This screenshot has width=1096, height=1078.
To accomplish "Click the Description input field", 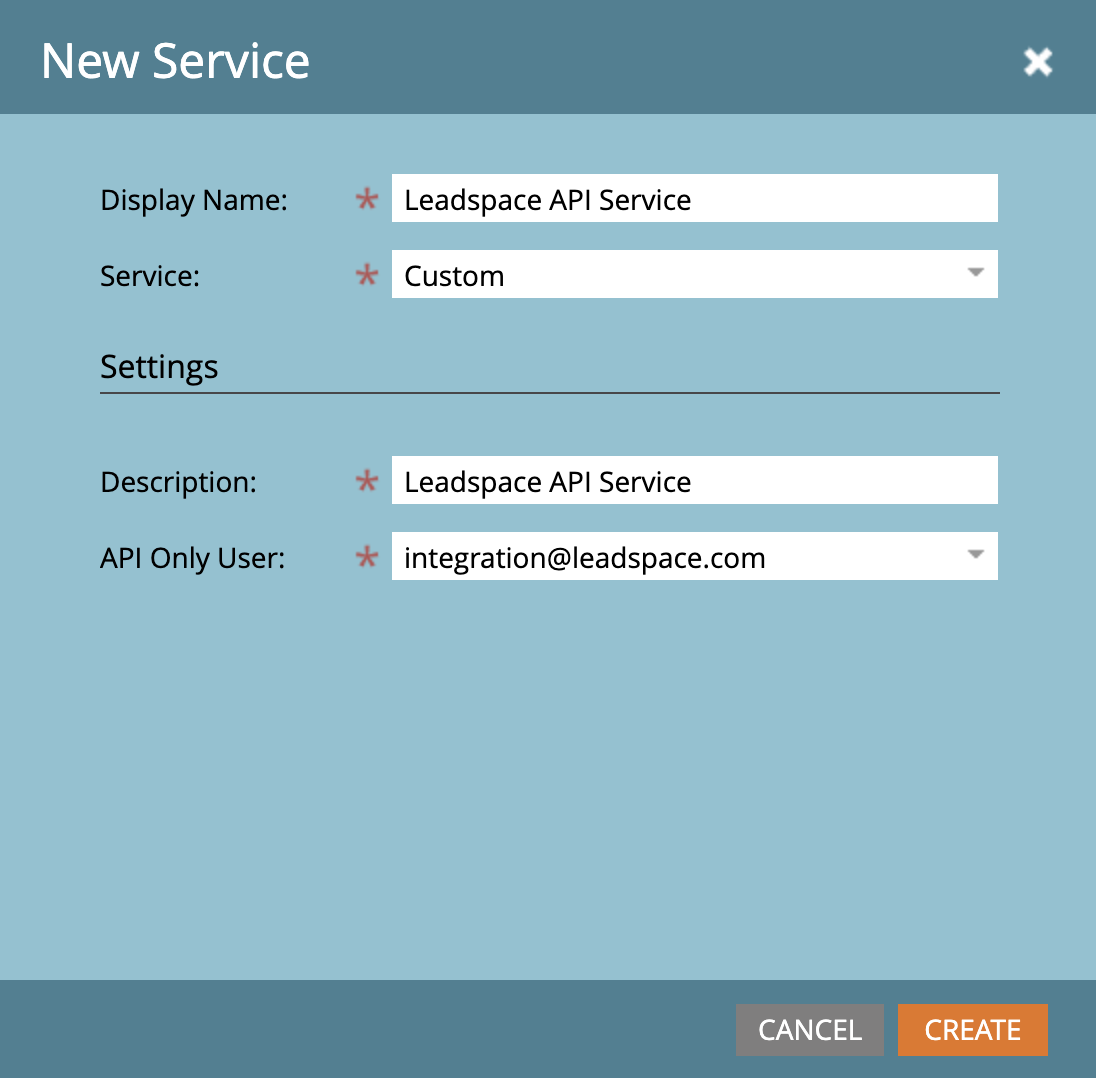I will click(694, 480).
